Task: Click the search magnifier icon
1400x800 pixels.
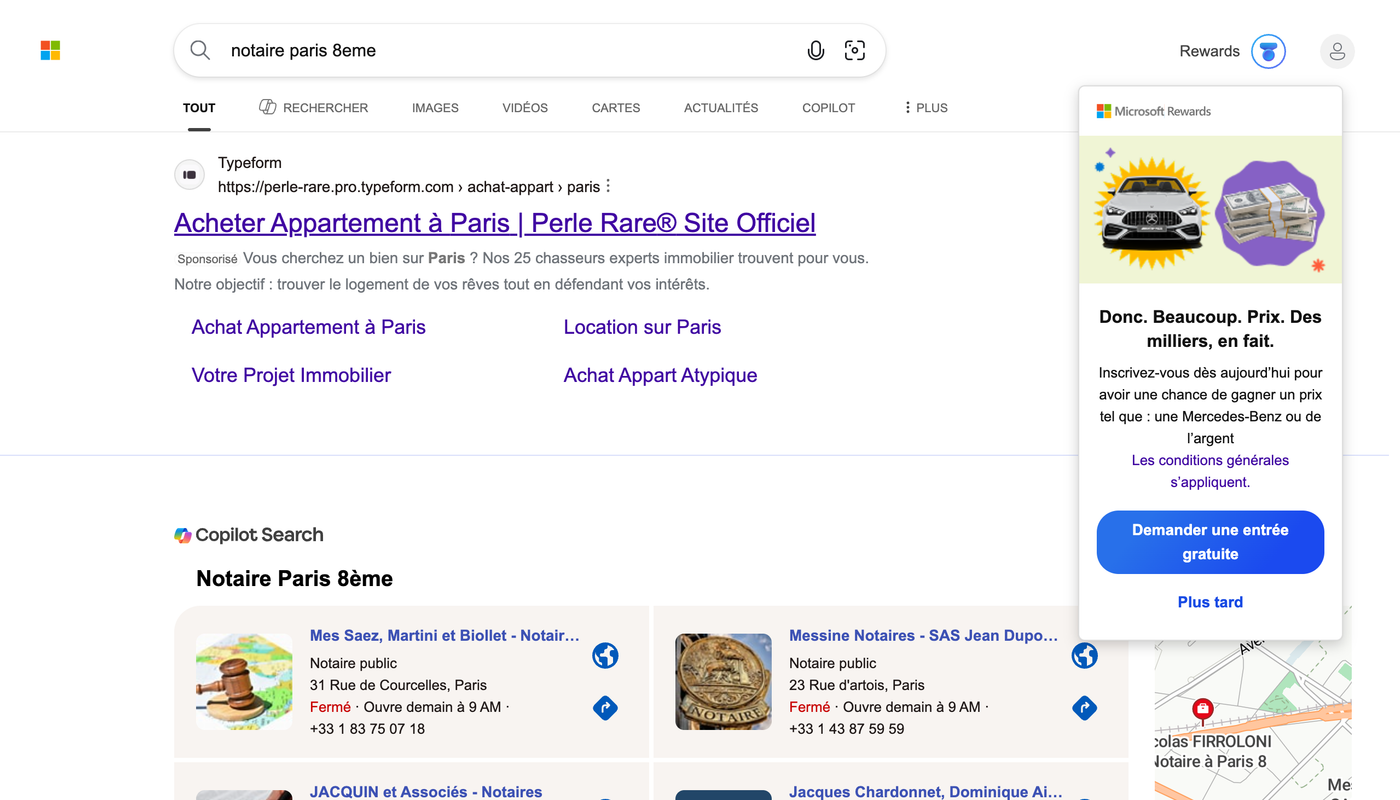Action: coord(200,50)
